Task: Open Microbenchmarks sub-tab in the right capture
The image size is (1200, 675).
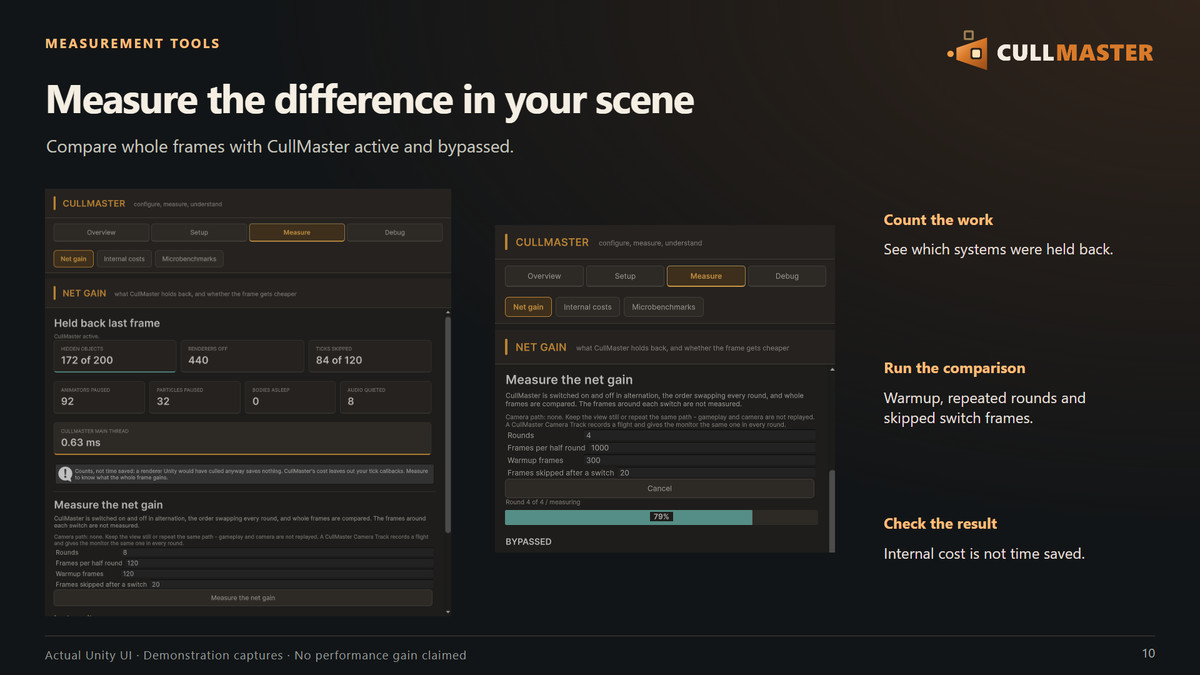Action: (664, 307)
